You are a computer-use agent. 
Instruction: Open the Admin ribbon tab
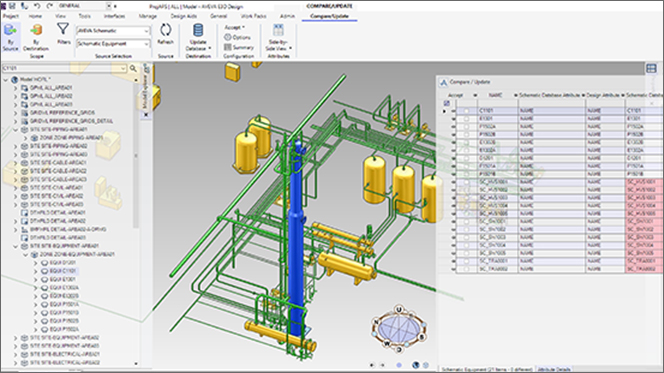click(x=287, y=16)
